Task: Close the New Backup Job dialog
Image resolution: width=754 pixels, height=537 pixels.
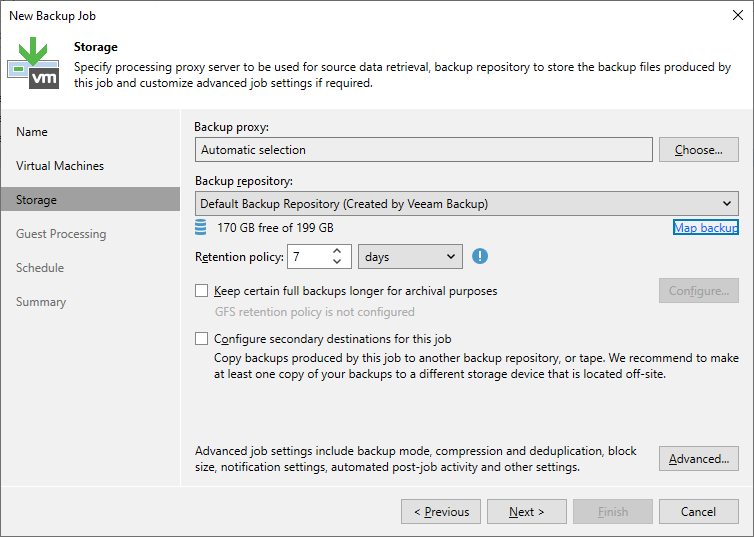Action: pos(738,15)
